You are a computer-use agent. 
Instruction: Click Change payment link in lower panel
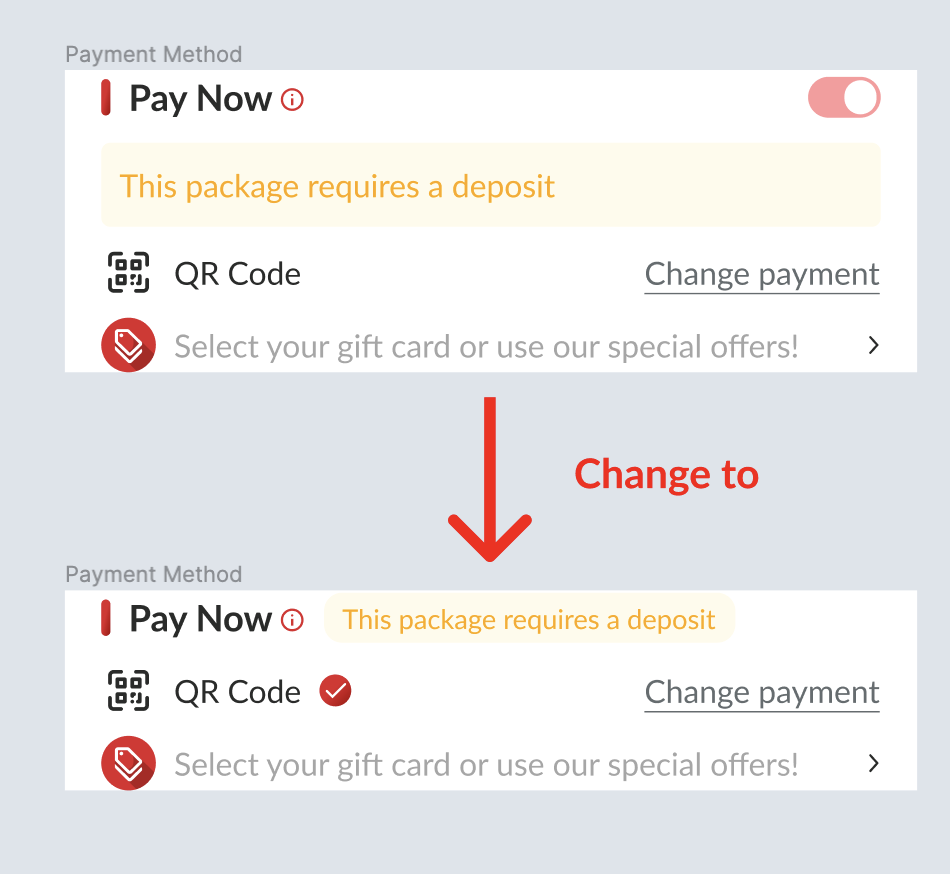(x=762, y=692)
